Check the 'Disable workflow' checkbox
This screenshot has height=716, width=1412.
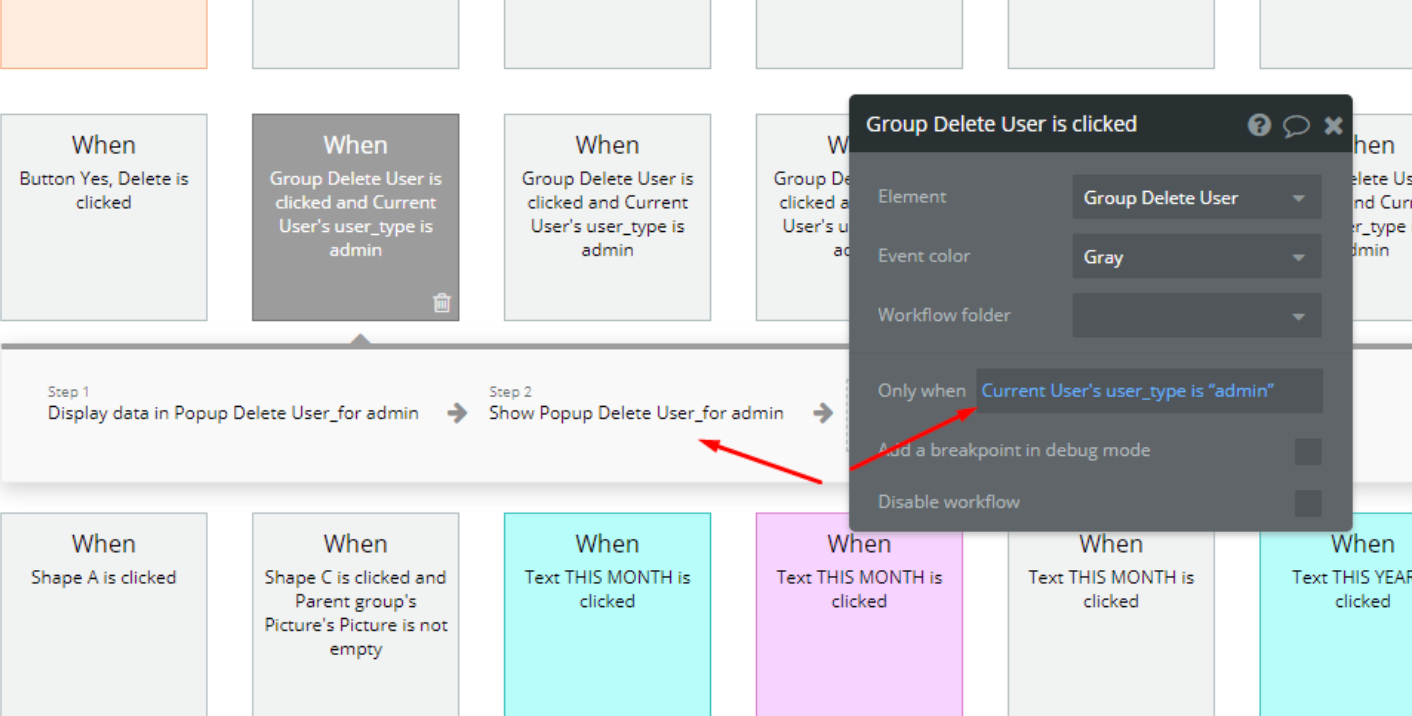click(x=1307, y=503)
